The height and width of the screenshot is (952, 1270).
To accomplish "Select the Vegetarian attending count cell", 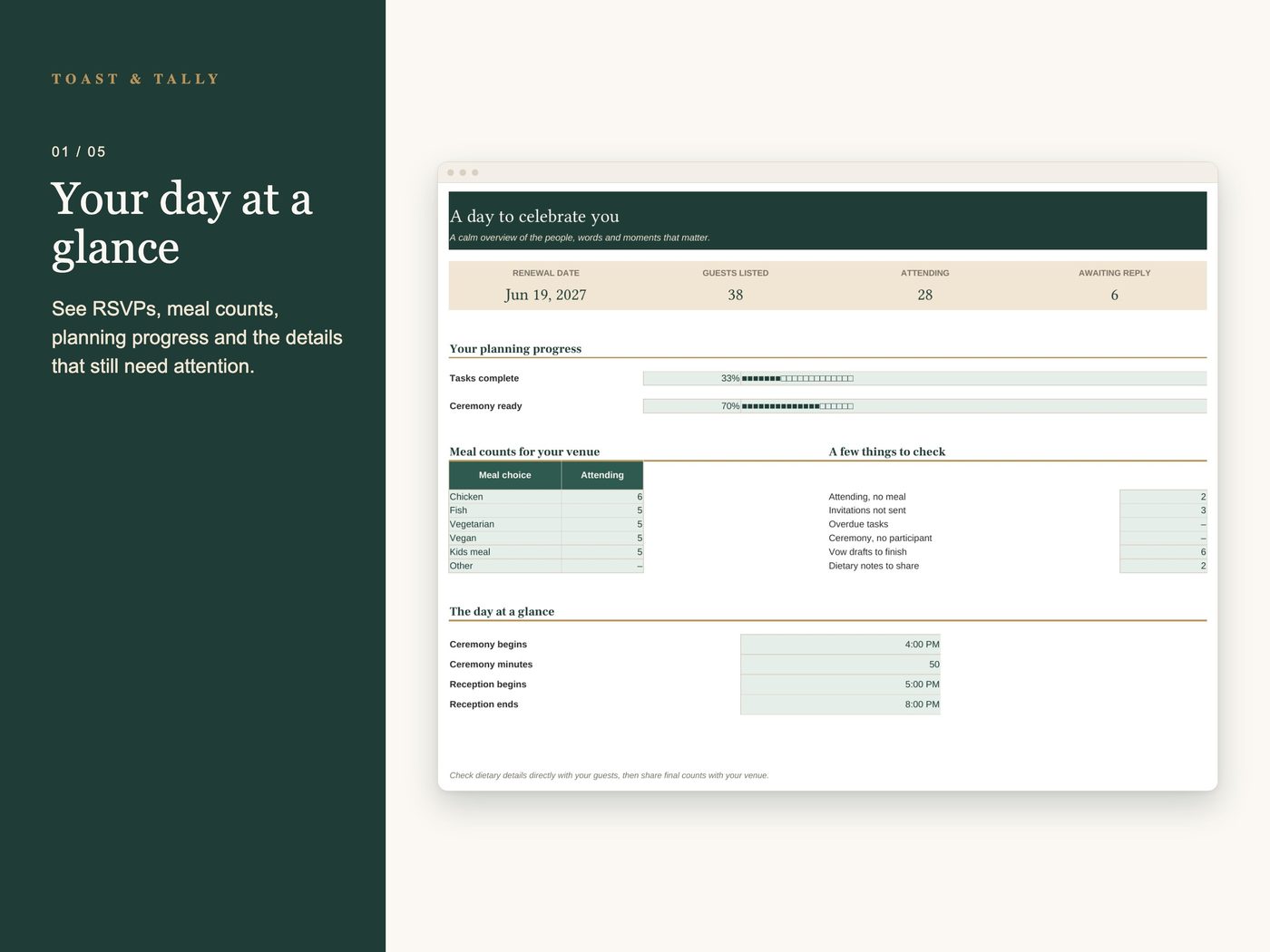I will coord(602,524).
